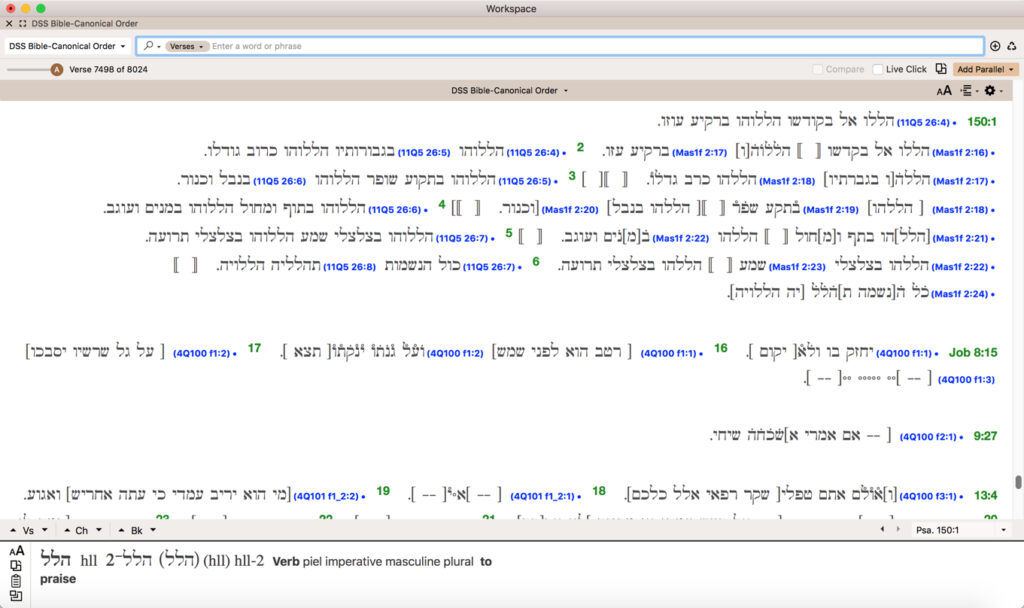
Task: Click the text size icon in pane header
Action: [943, 91]
